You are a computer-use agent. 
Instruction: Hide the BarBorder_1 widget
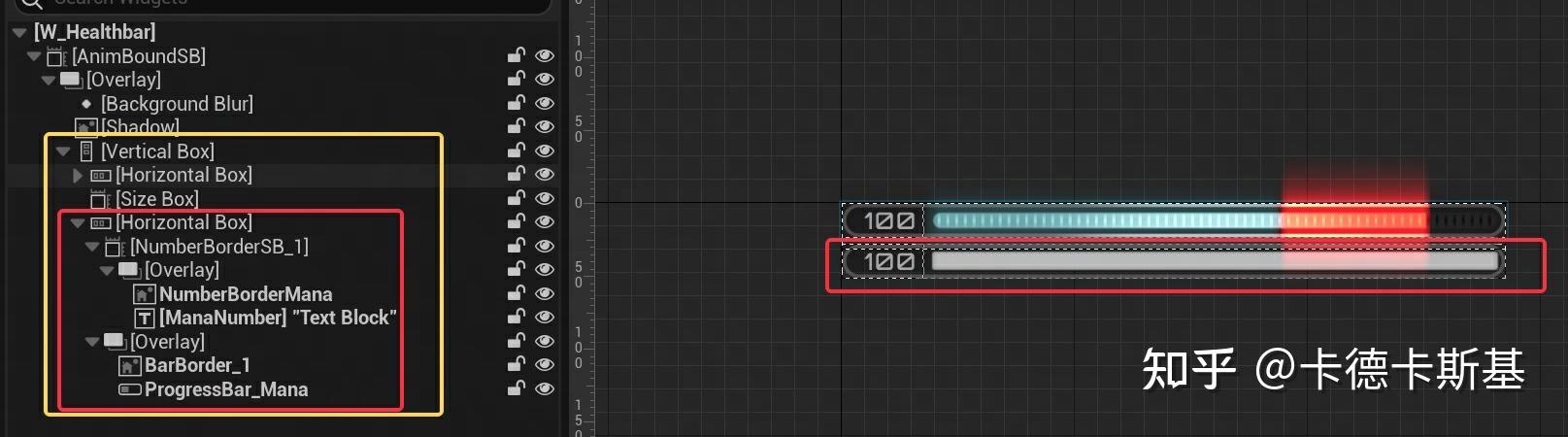545,364
